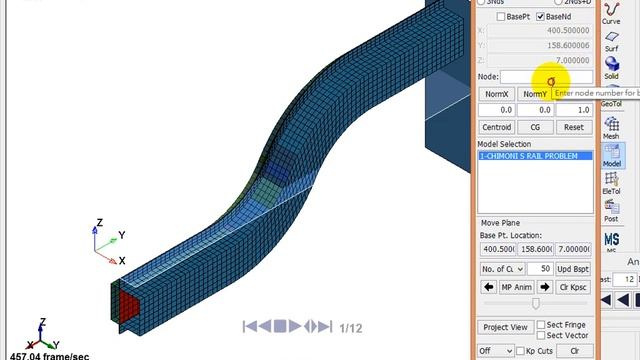This screenshot has width=640, height=360.
Task: Click the normal Z component field showing 1.0
Action: (573, 110)
